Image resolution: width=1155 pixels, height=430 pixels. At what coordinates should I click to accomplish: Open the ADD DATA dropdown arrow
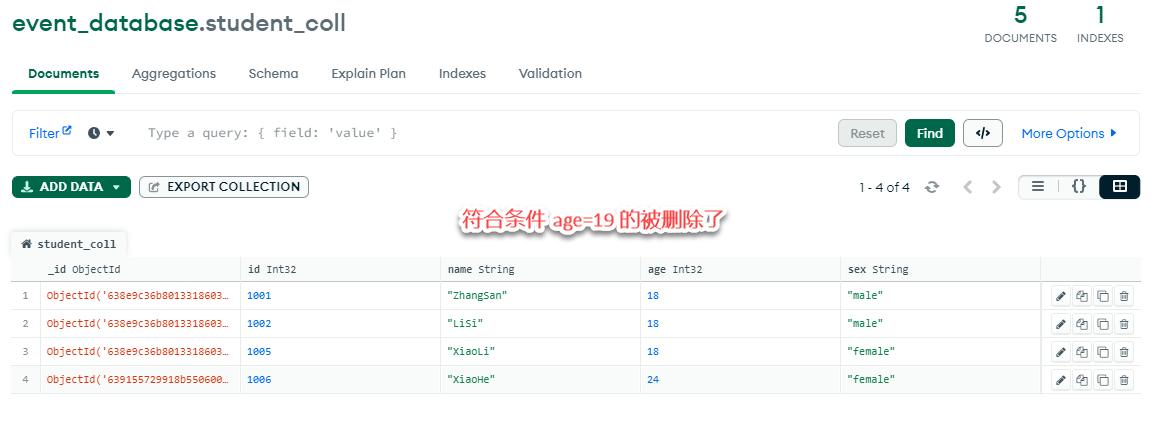(118, 187)
